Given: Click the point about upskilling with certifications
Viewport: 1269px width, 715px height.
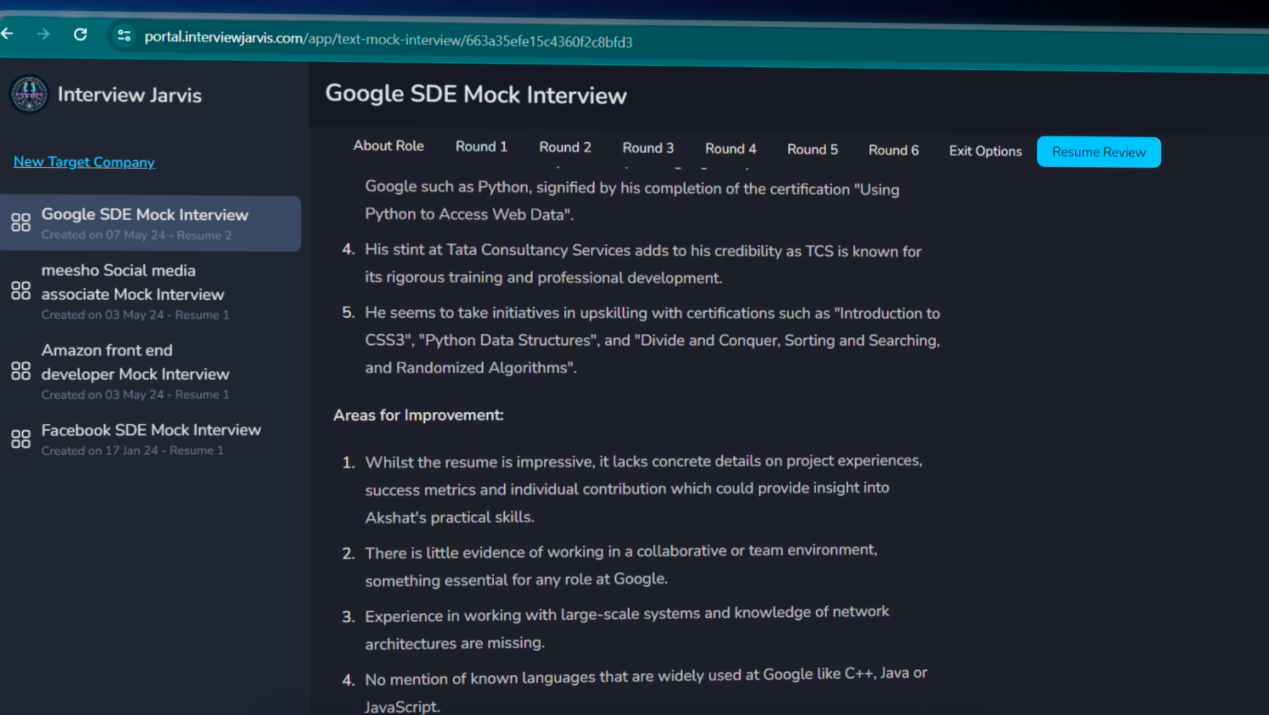Looking at the screenshot, I should [652, 340].
